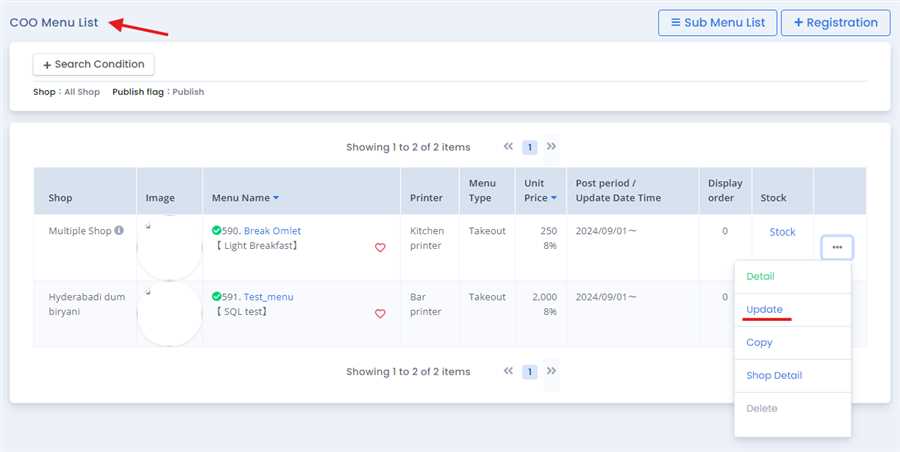Go to next page in bottom pagination
Viewport: 900px width, 452px height.
click(551, 371)
